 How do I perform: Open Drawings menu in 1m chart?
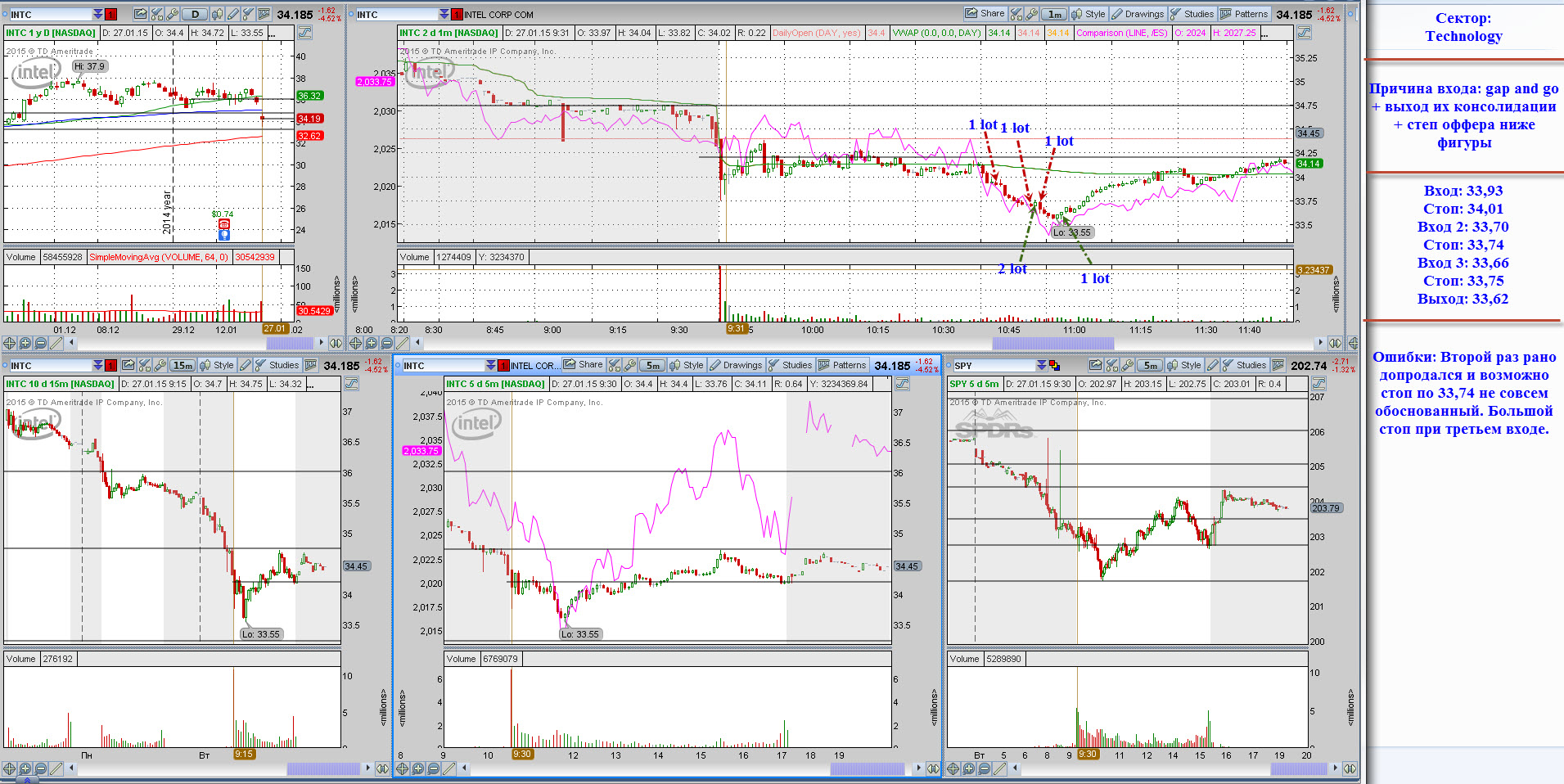[1138, 13]
